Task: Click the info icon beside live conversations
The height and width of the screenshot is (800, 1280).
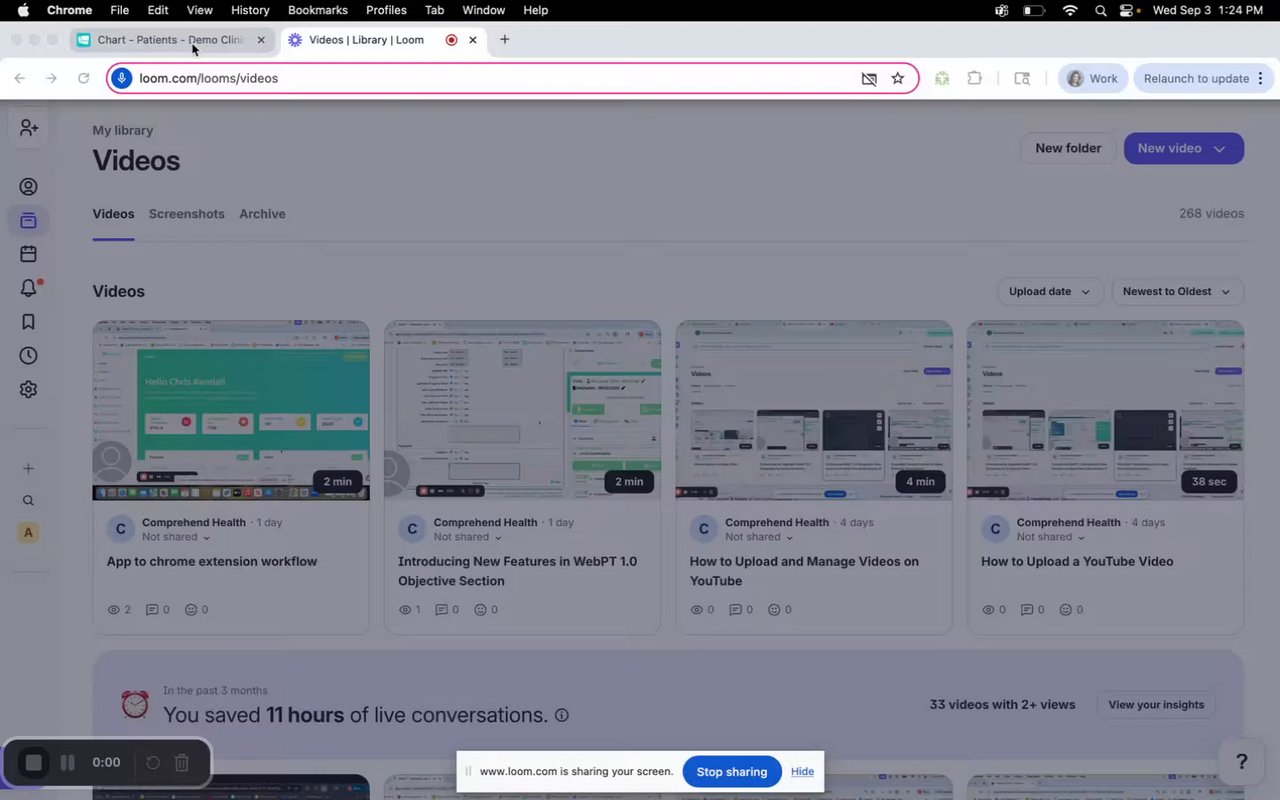Action: click(562, 716)
